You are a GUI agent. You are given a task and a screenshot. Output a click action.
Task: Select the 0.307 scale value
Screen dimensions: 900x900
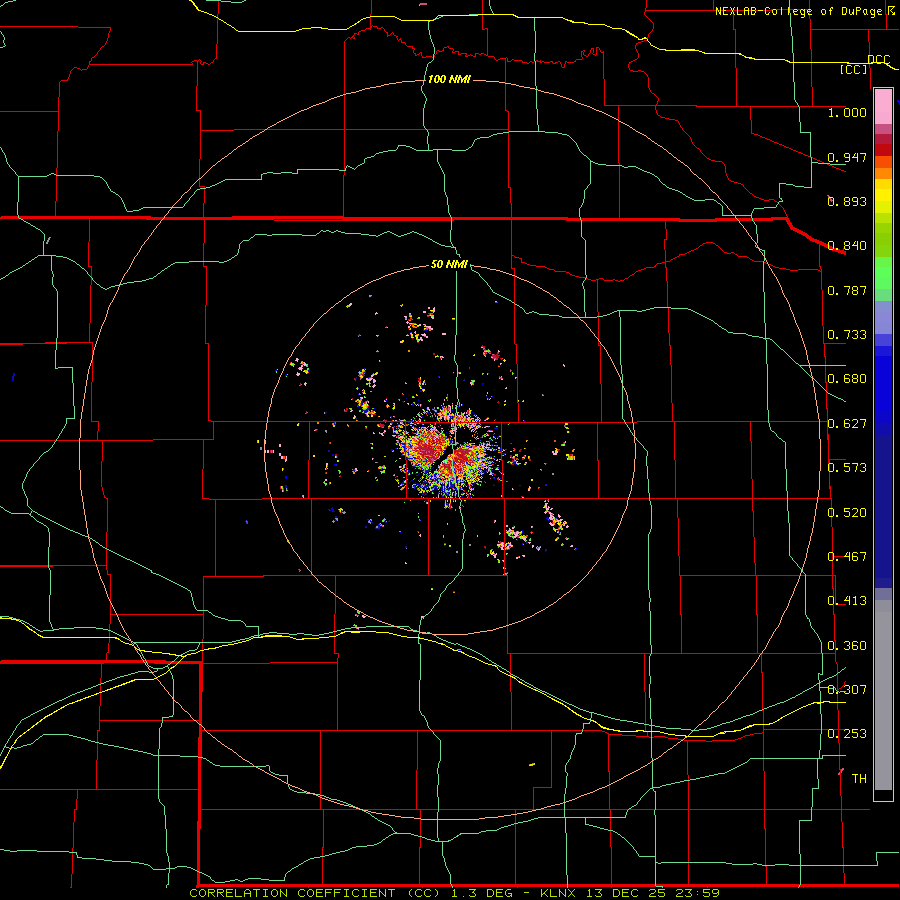847,689
